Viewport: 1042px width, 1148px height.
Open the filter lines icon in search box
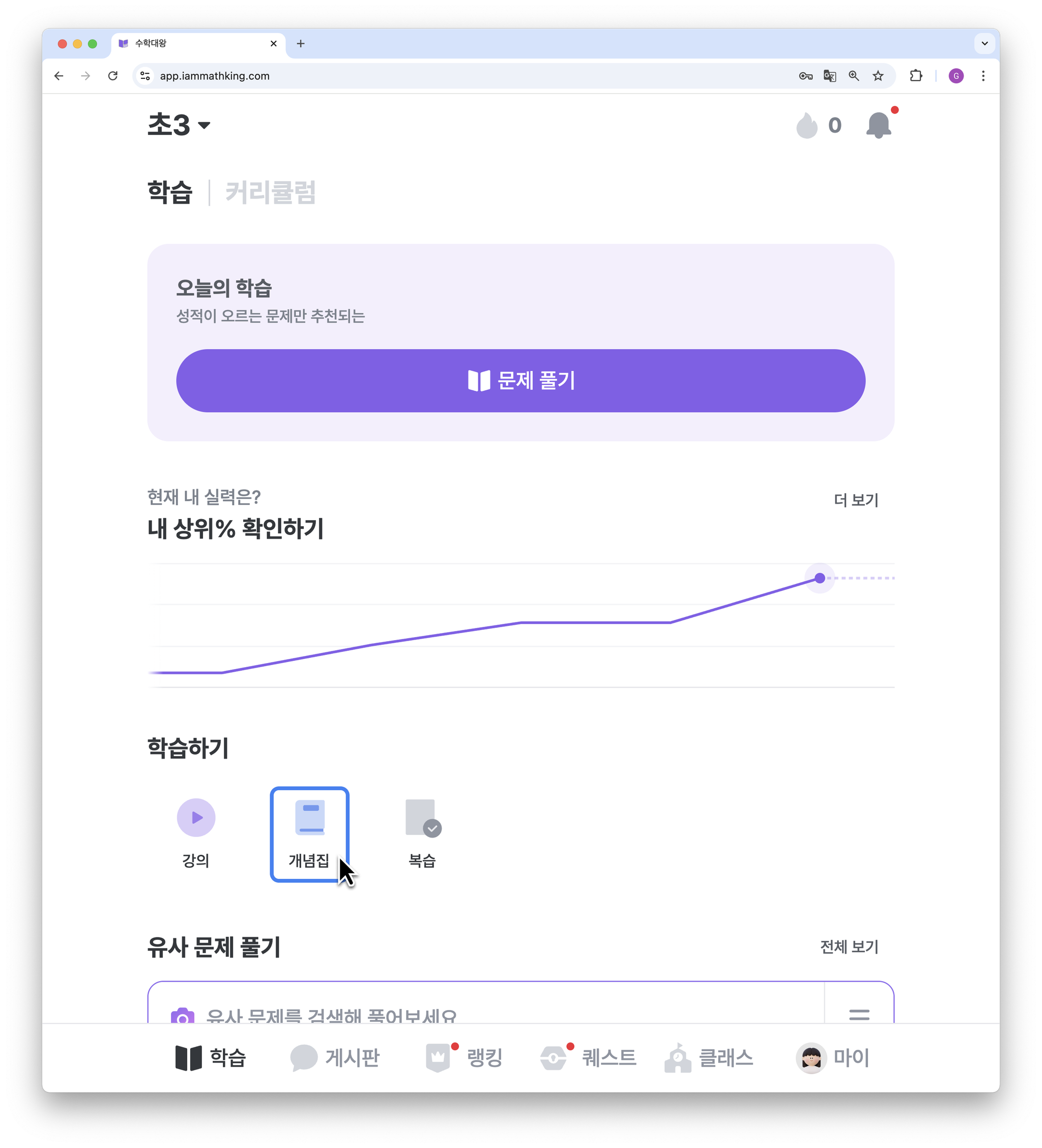pyautogui.click(x=859, y=1014)
